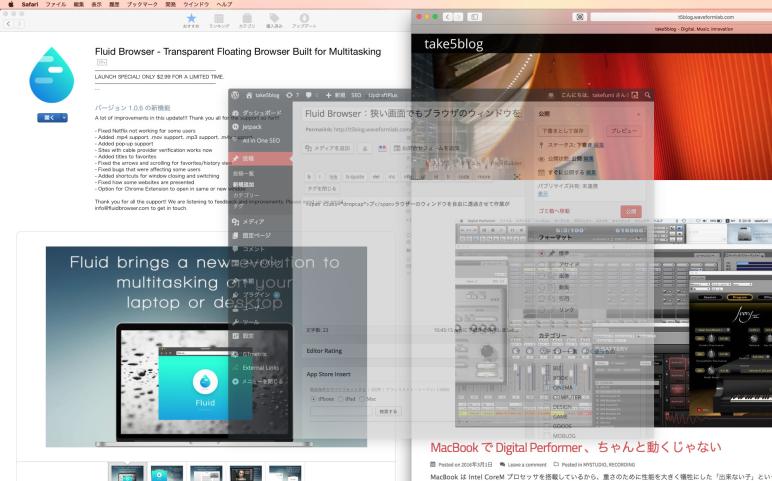This screenshot has height=481, width=772.
Task: Open the Safari menu in menu bar
Action: (30, 4)
